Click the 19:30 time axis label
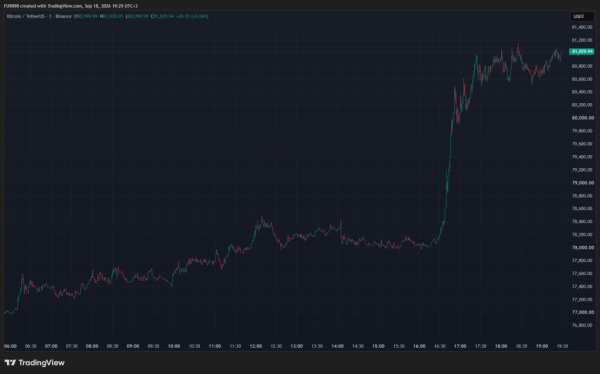 click(562, 346)
